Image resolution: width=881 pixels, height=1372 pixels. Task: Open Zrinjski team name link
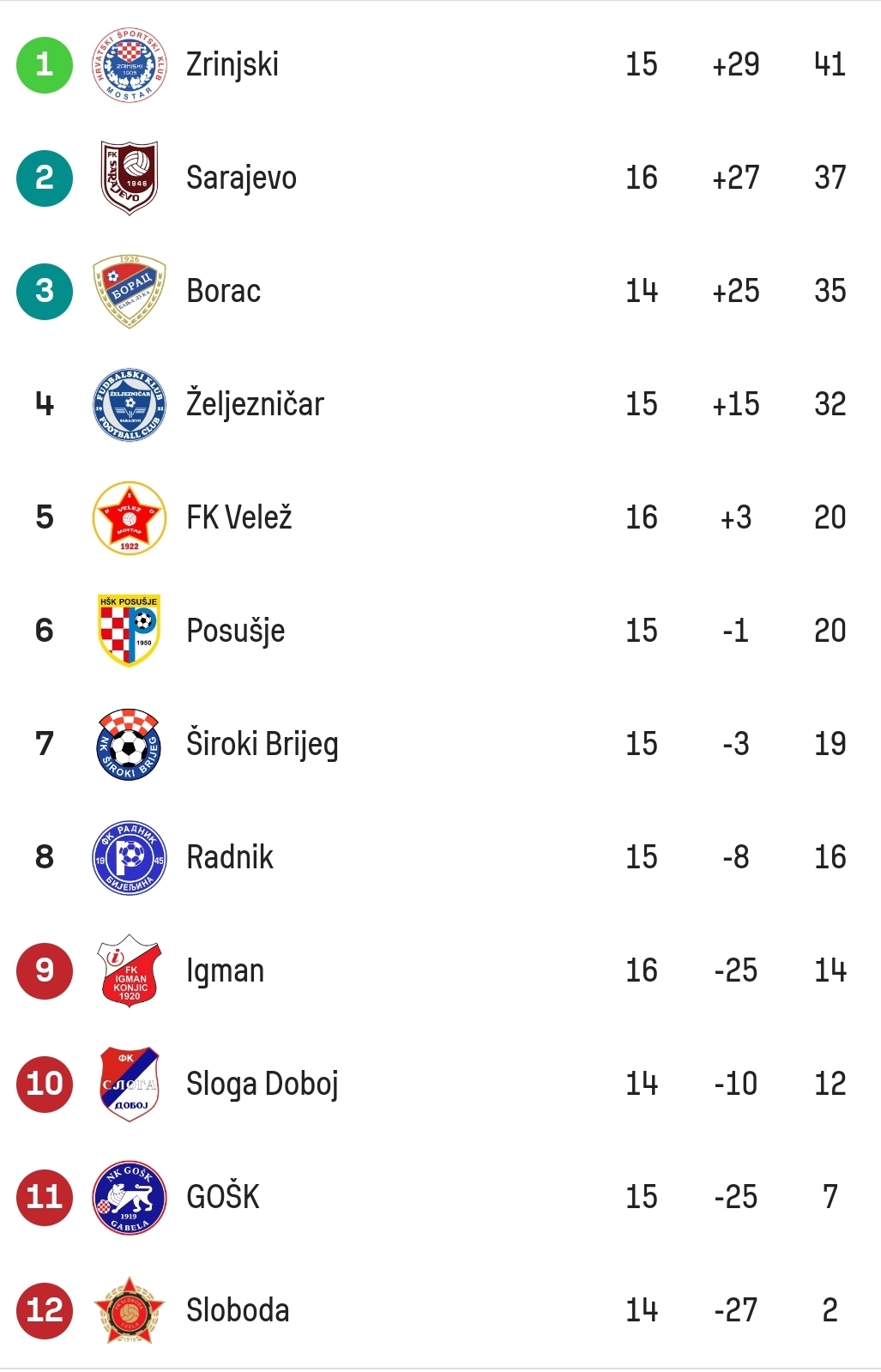tap(232, 64)
